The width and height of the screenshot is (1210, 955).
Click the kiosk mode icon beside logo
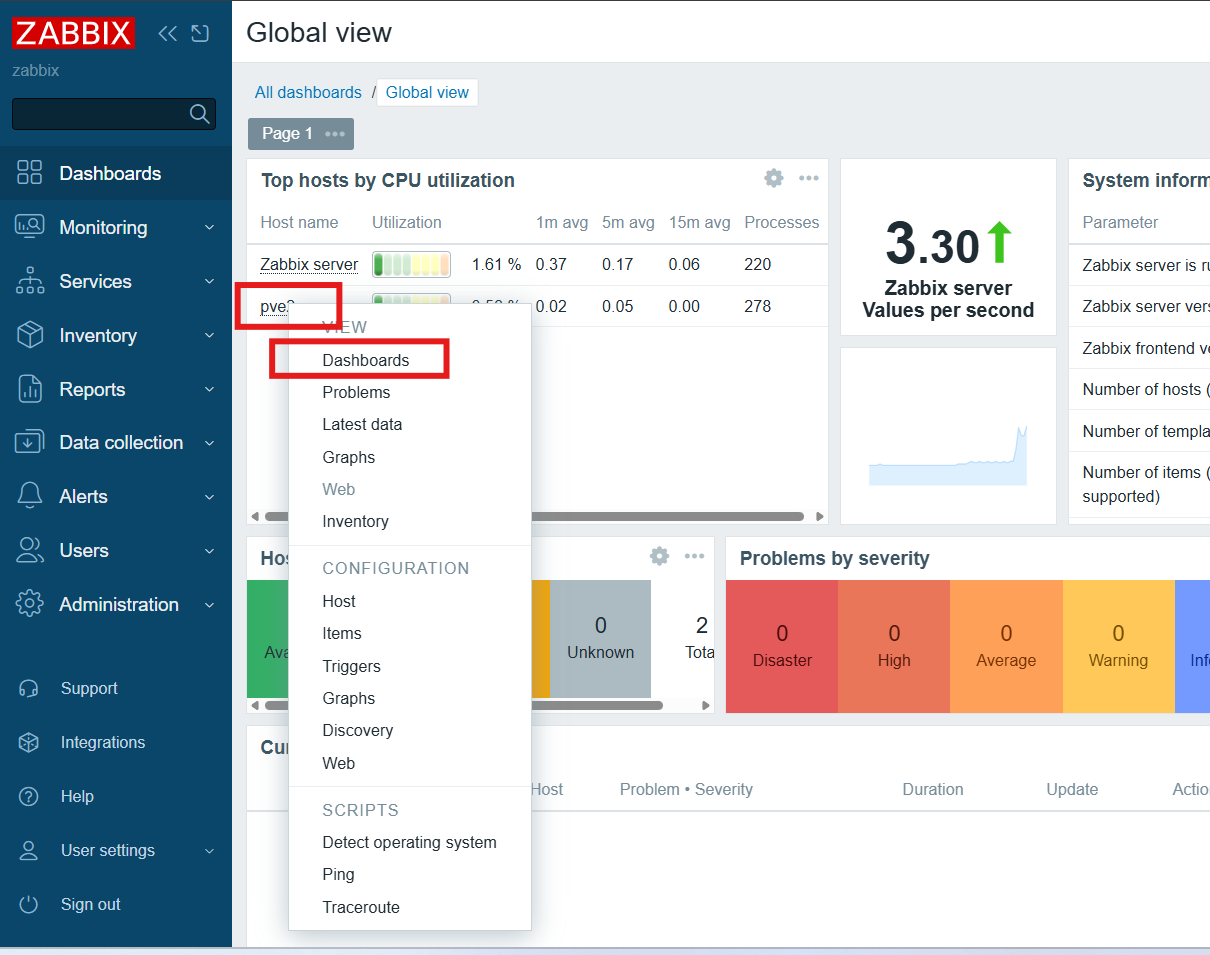(x=200, y=33)
